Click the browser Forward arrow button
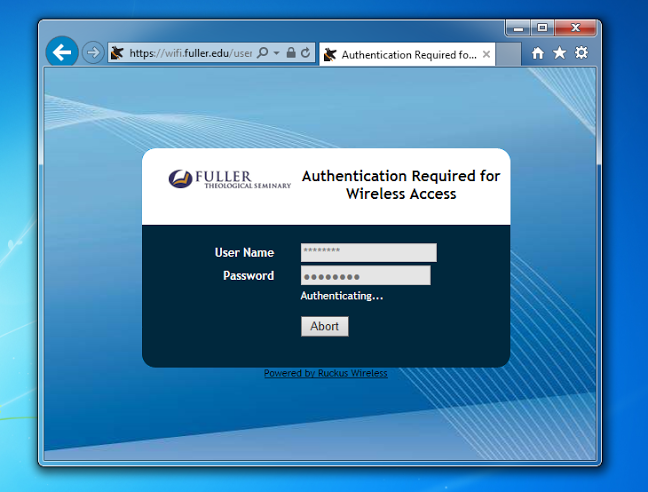 (x=93, y=52)
